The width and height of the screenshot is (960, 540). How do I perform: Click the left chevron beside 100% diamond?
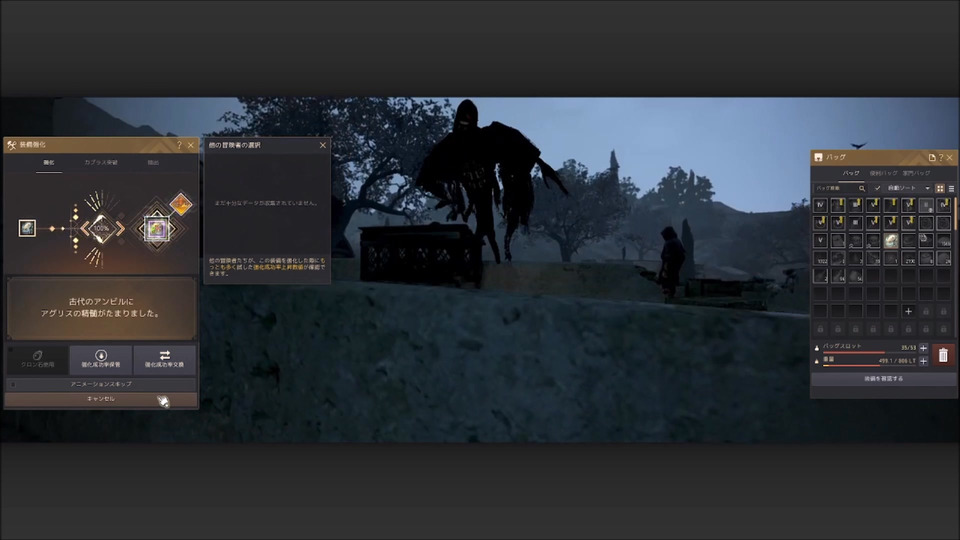84,229
